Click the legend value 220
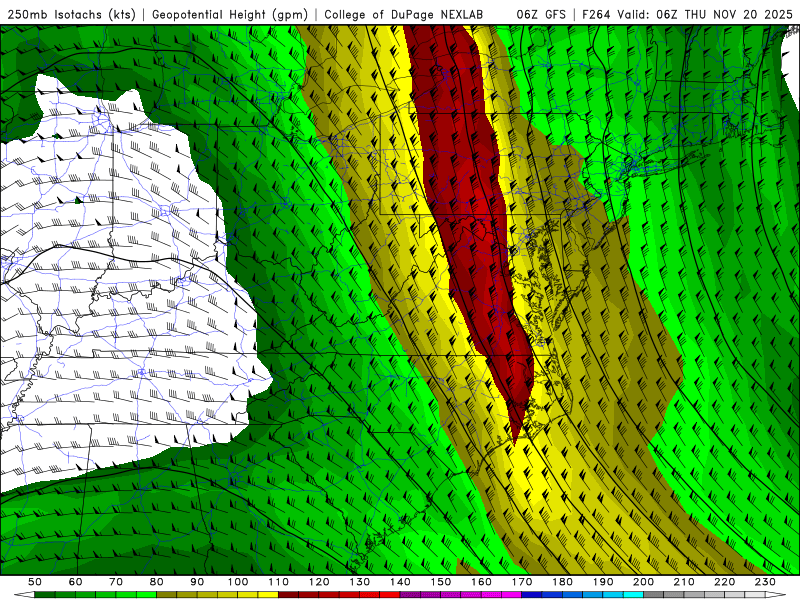 tap(724, 582)
